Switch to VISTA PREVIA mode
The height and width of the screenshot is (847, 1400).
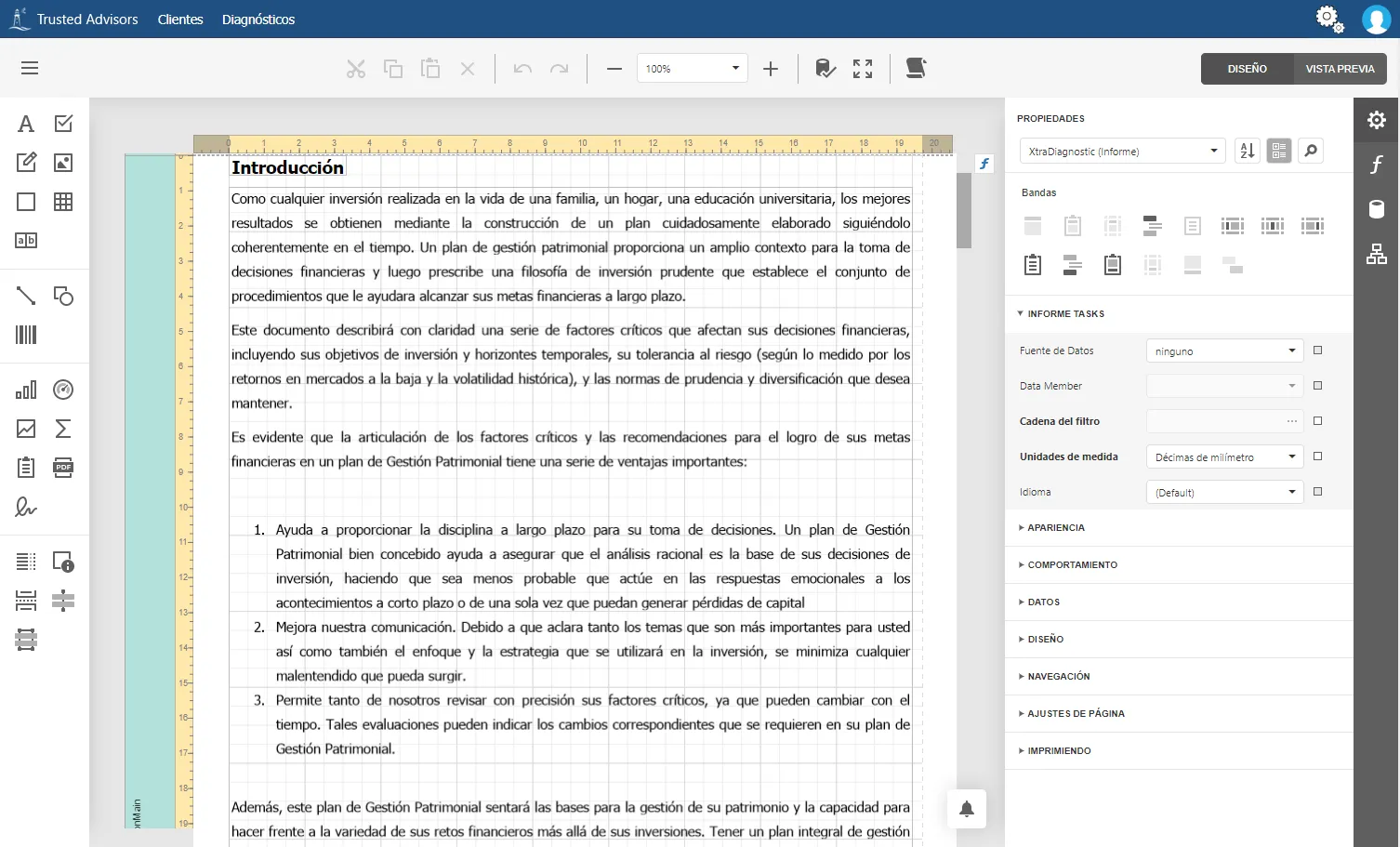coord(1340,69)
